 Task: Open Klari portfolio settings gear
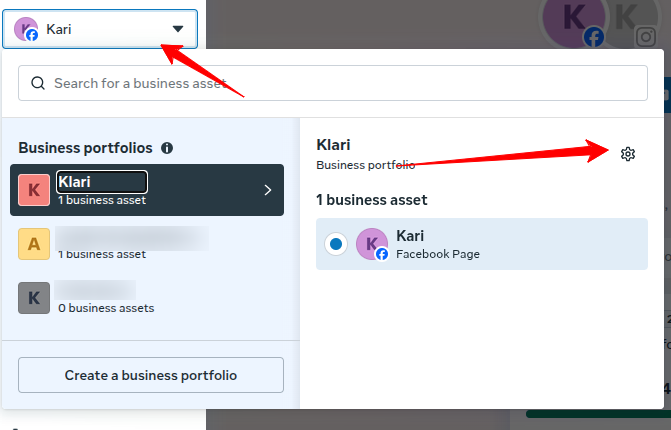(x=628, y=154)
